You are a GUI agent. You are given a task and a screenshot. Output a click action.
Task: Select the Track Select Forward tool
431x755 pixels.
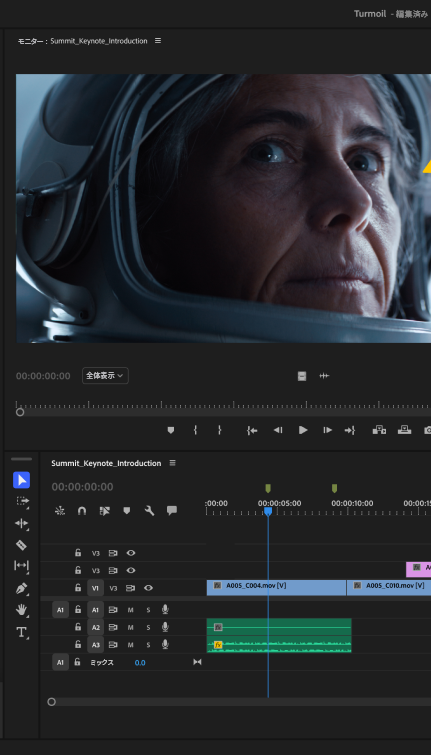pyautogui.click(x=22, y=501)
